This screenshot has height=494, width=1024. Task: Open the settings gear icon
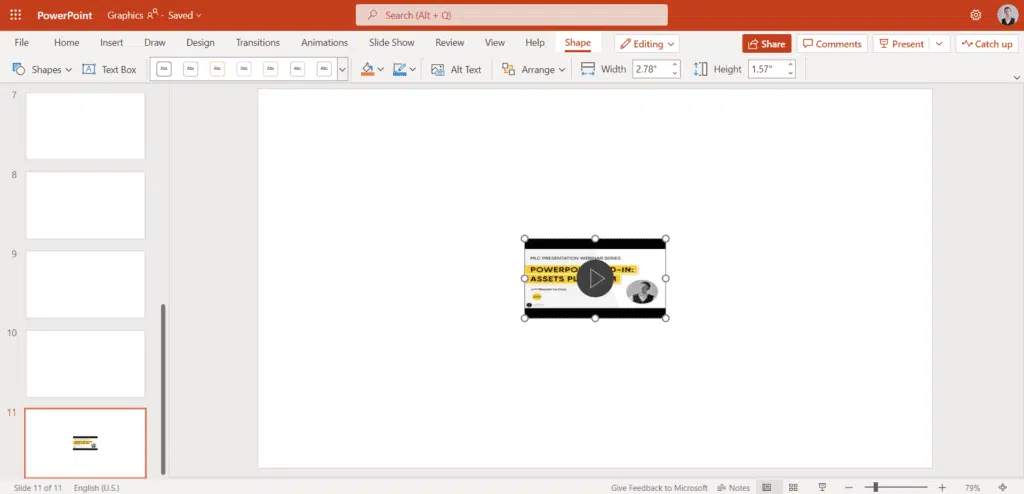point(976,15)
